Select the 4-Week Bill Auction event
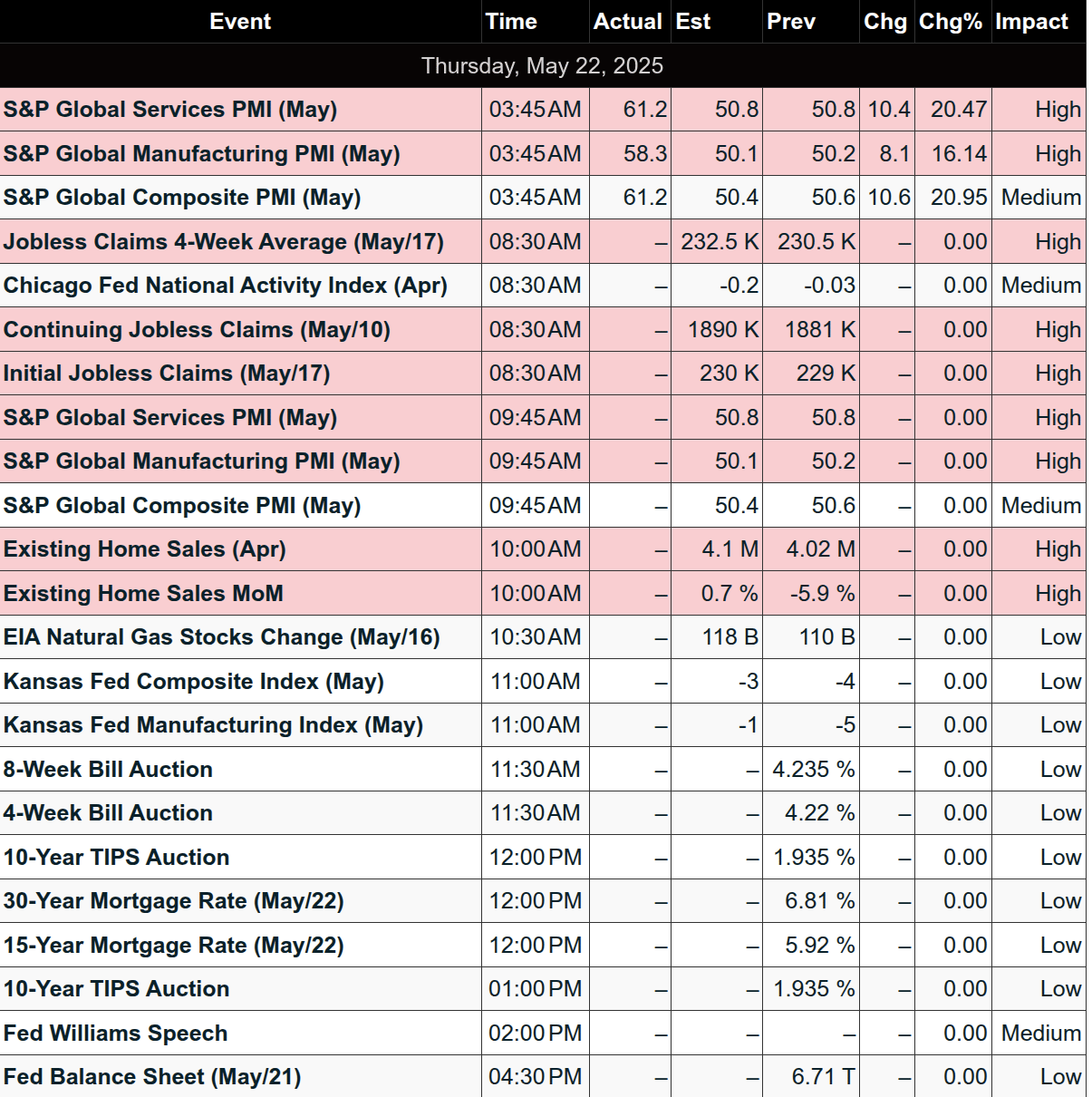 pyautogui.click(x=108, y=813)
